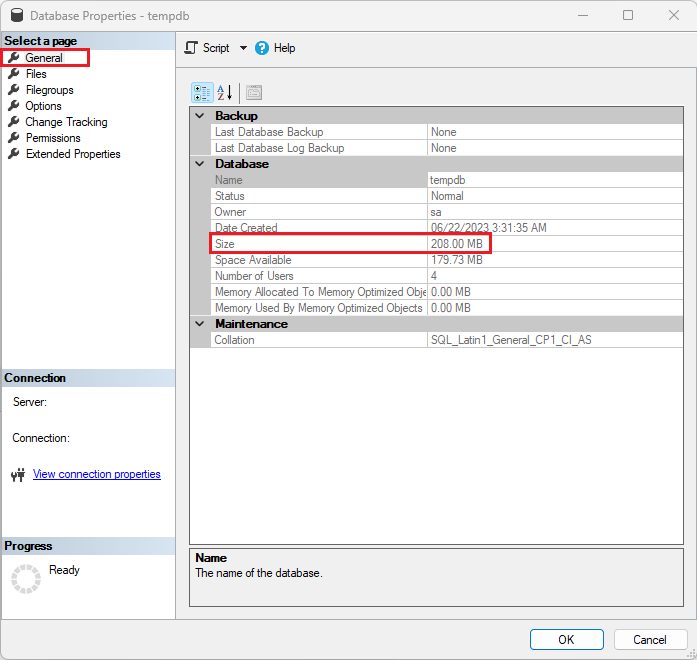Viewport: 697px width, 660px height.
Task: Click the Cancel button
Action: pos(649,640)
